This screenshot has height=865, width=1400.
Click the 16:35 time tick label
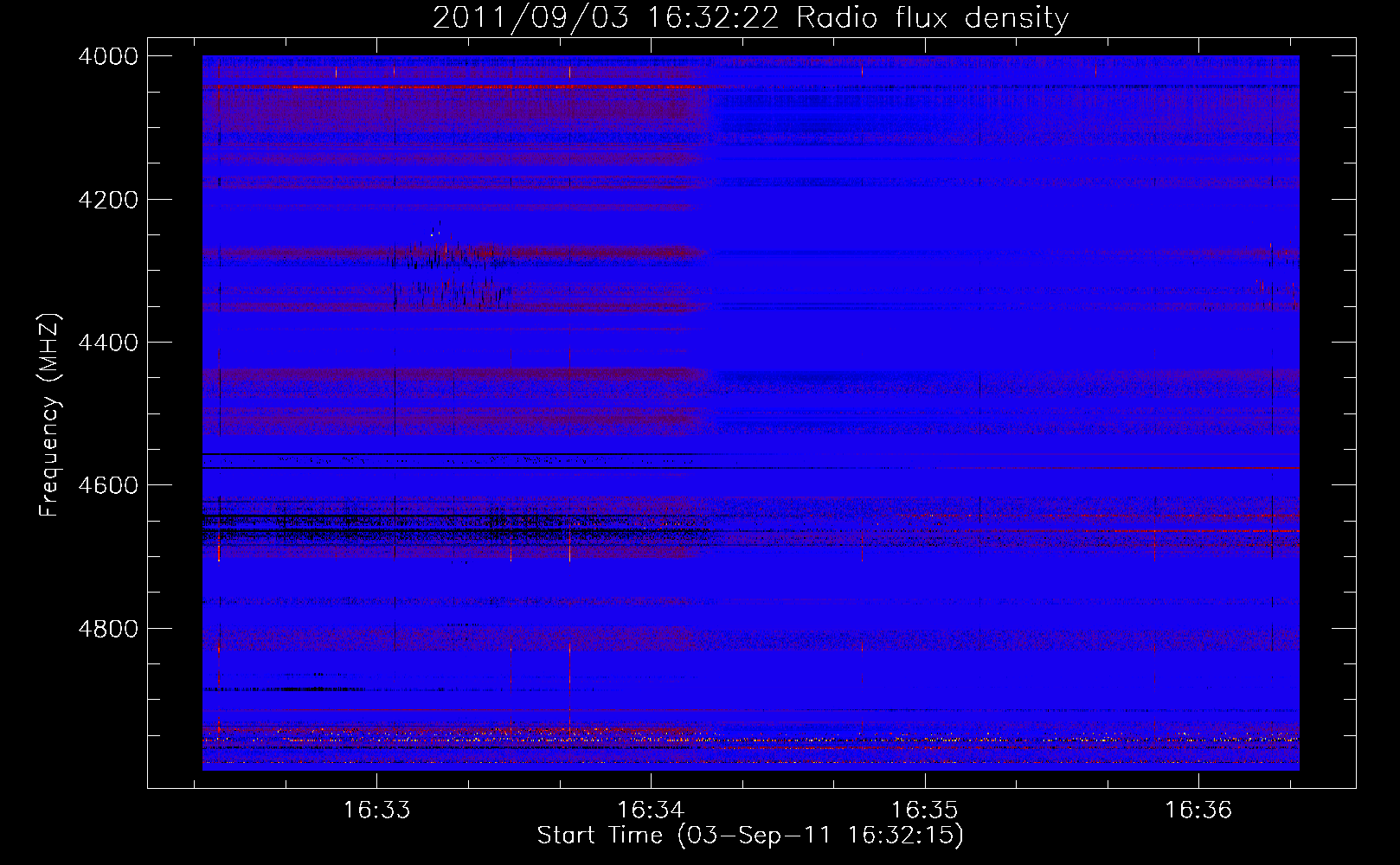point(924,811)
